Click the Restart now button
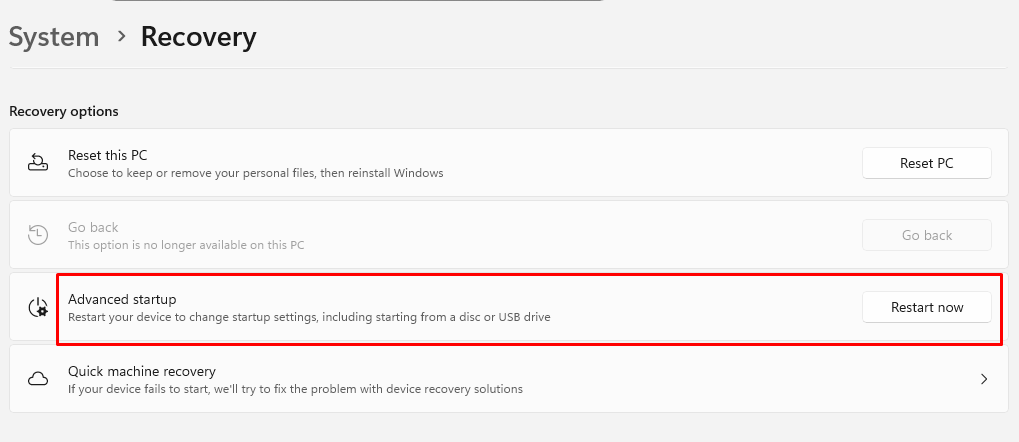 pos(927,307)
